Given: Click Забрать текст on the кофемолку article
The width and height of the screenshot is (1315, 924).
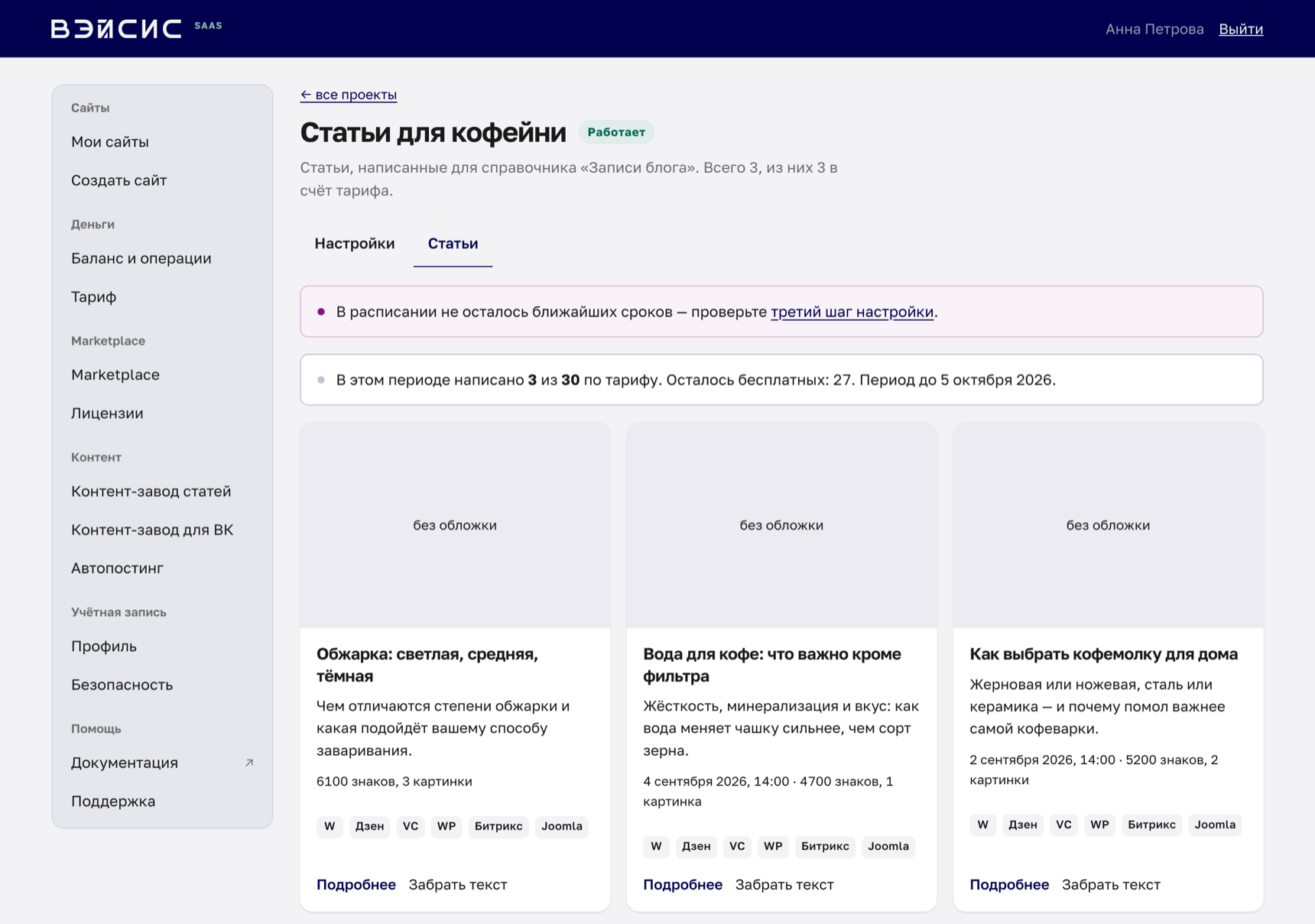Looking at the screenshot, I should click(x=1111, y=884).
